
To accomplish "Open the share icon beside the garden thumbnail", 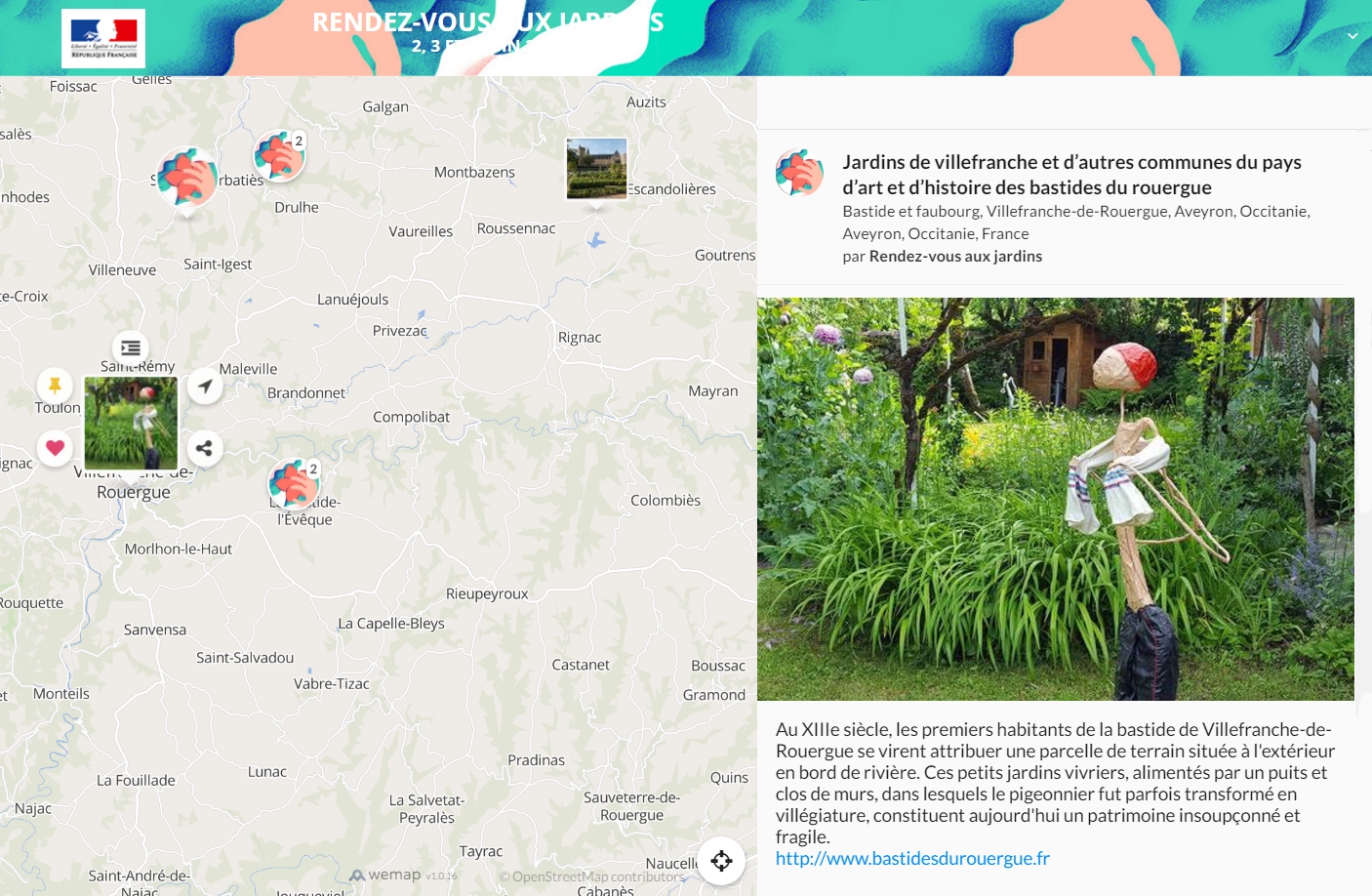I will pos(204,449).
